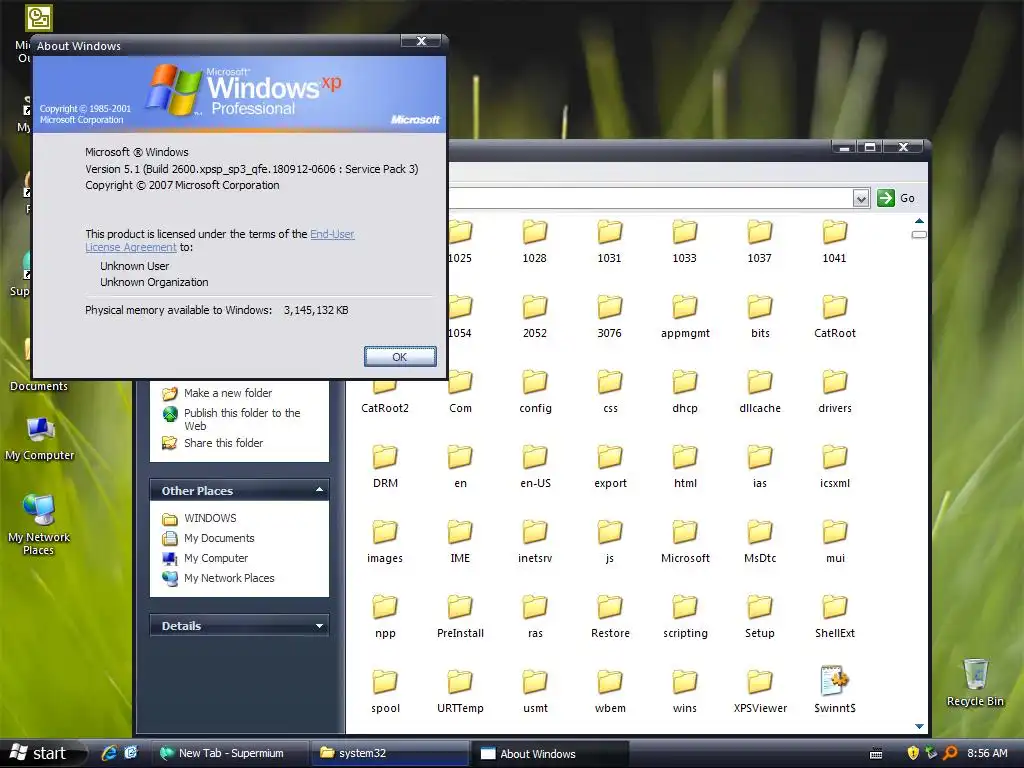Select the 1033 folder
This screenshot has height=768, width=1024.
coord(684,240)
